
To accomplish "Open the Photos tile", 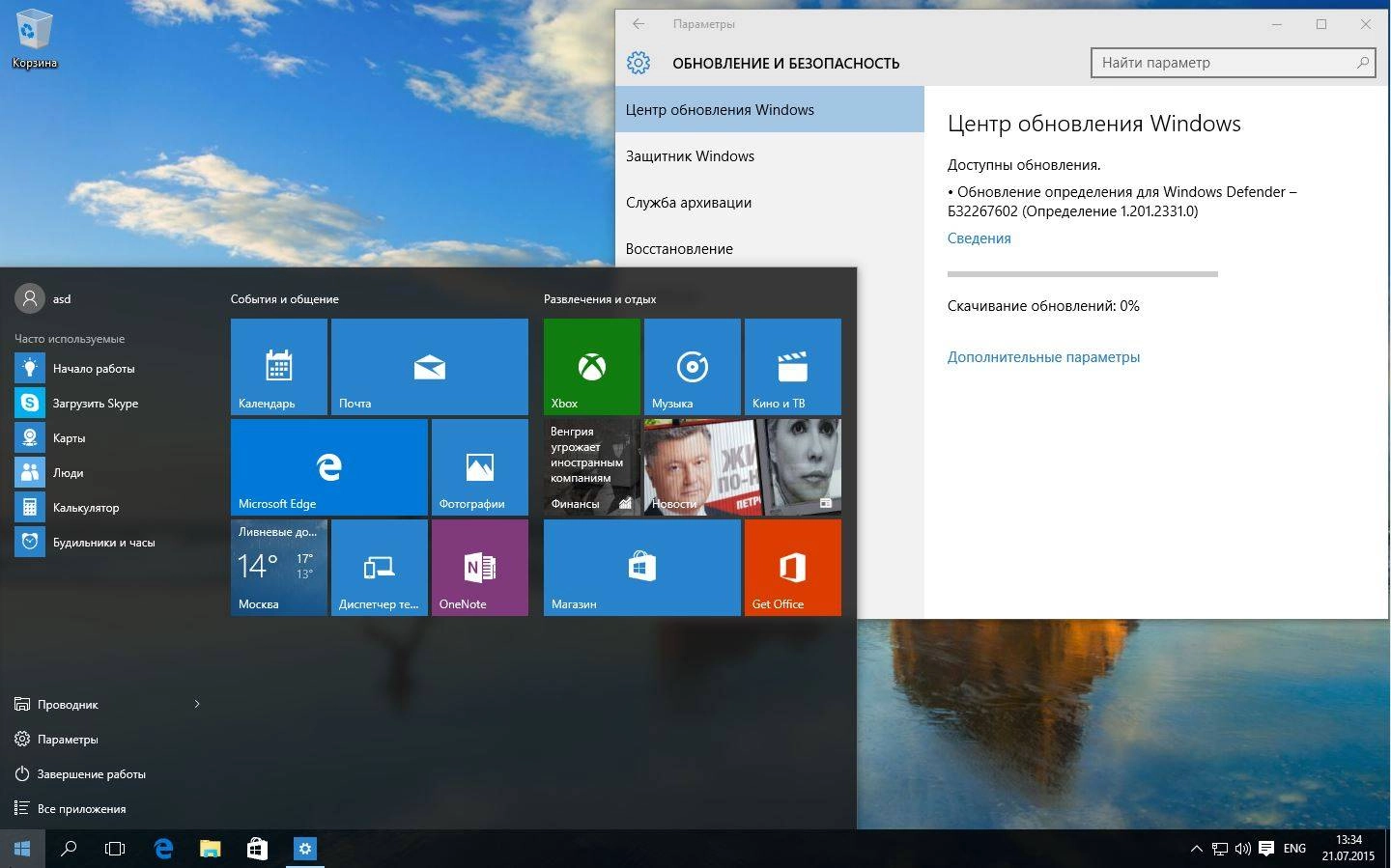I will coord(480,467).
